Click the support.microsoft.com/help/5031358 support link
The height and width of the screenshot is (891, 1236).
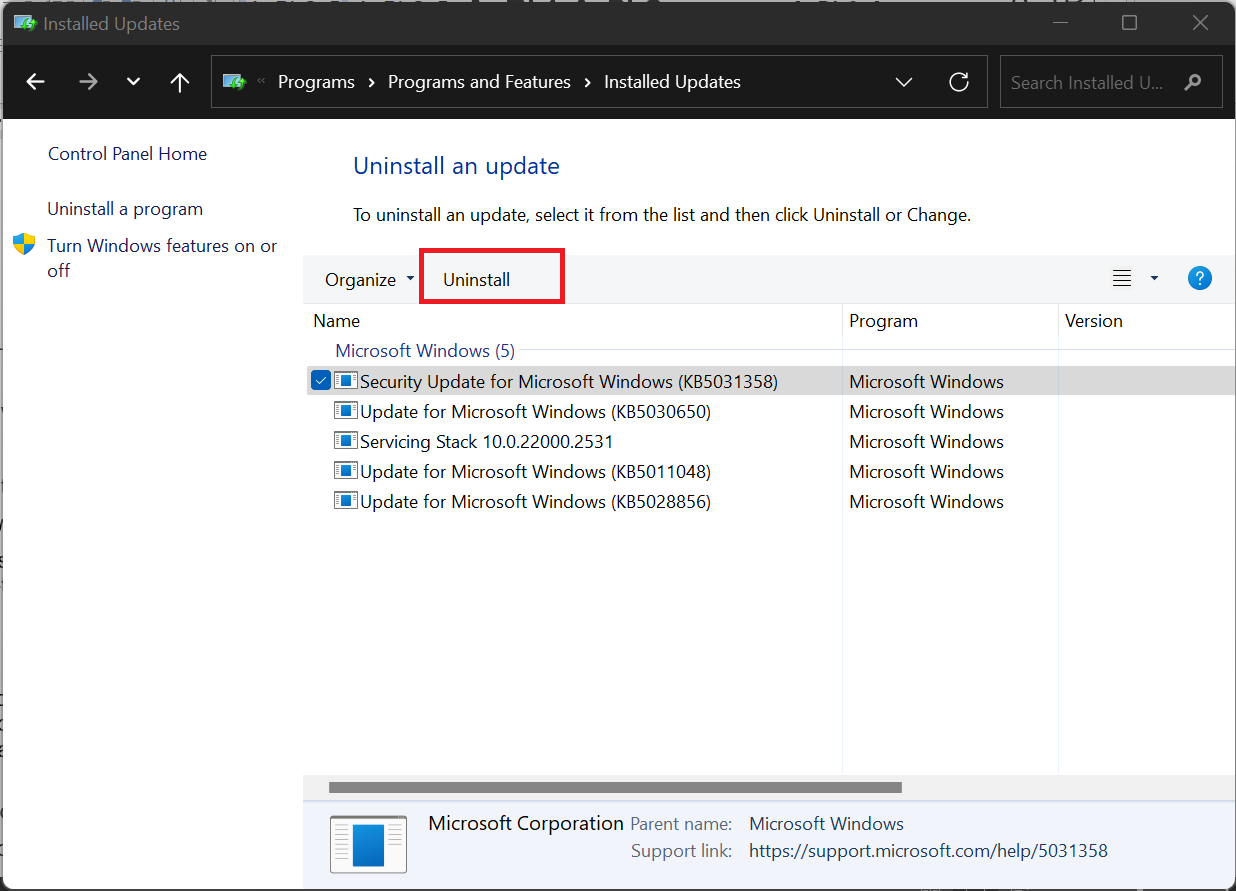(928, 851)
